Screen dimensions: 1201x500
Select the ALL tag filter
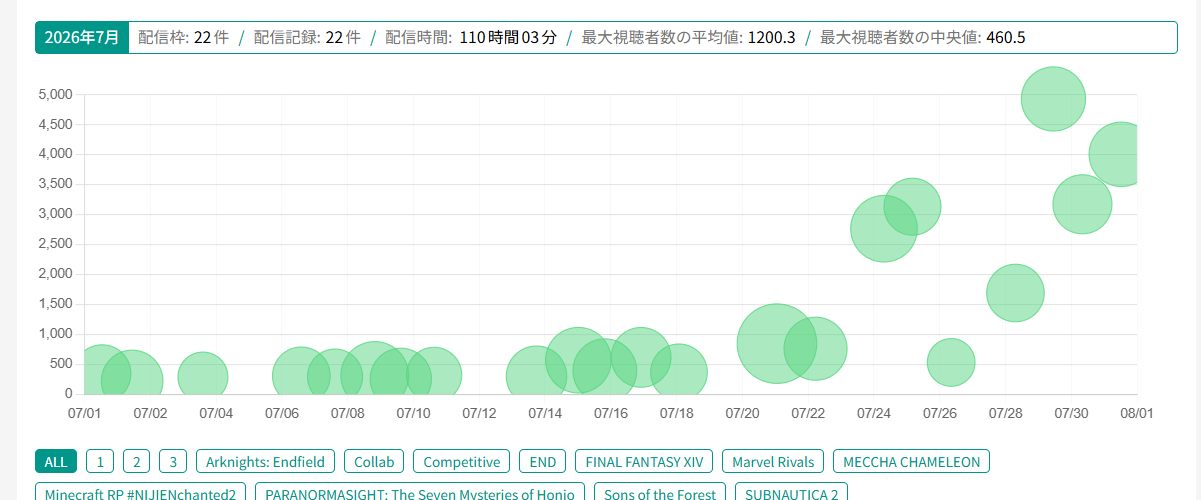[x=56, y=461]
